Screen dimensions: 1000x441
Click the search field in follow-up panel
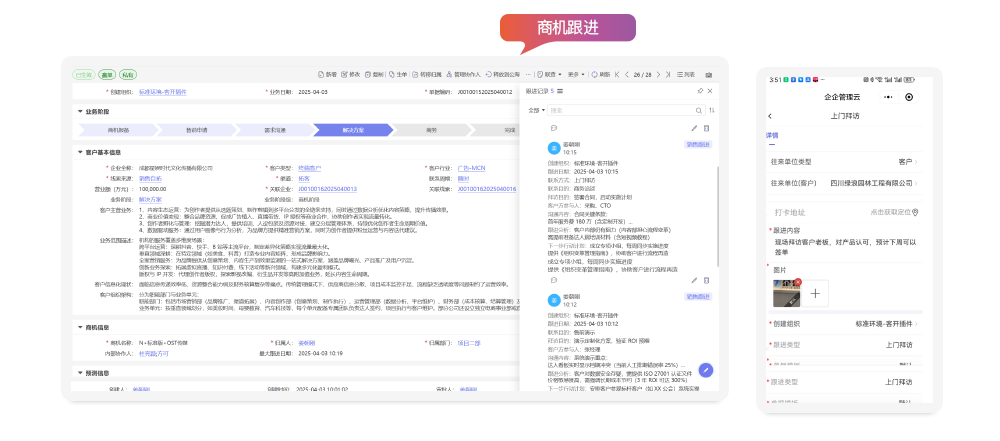620,109
